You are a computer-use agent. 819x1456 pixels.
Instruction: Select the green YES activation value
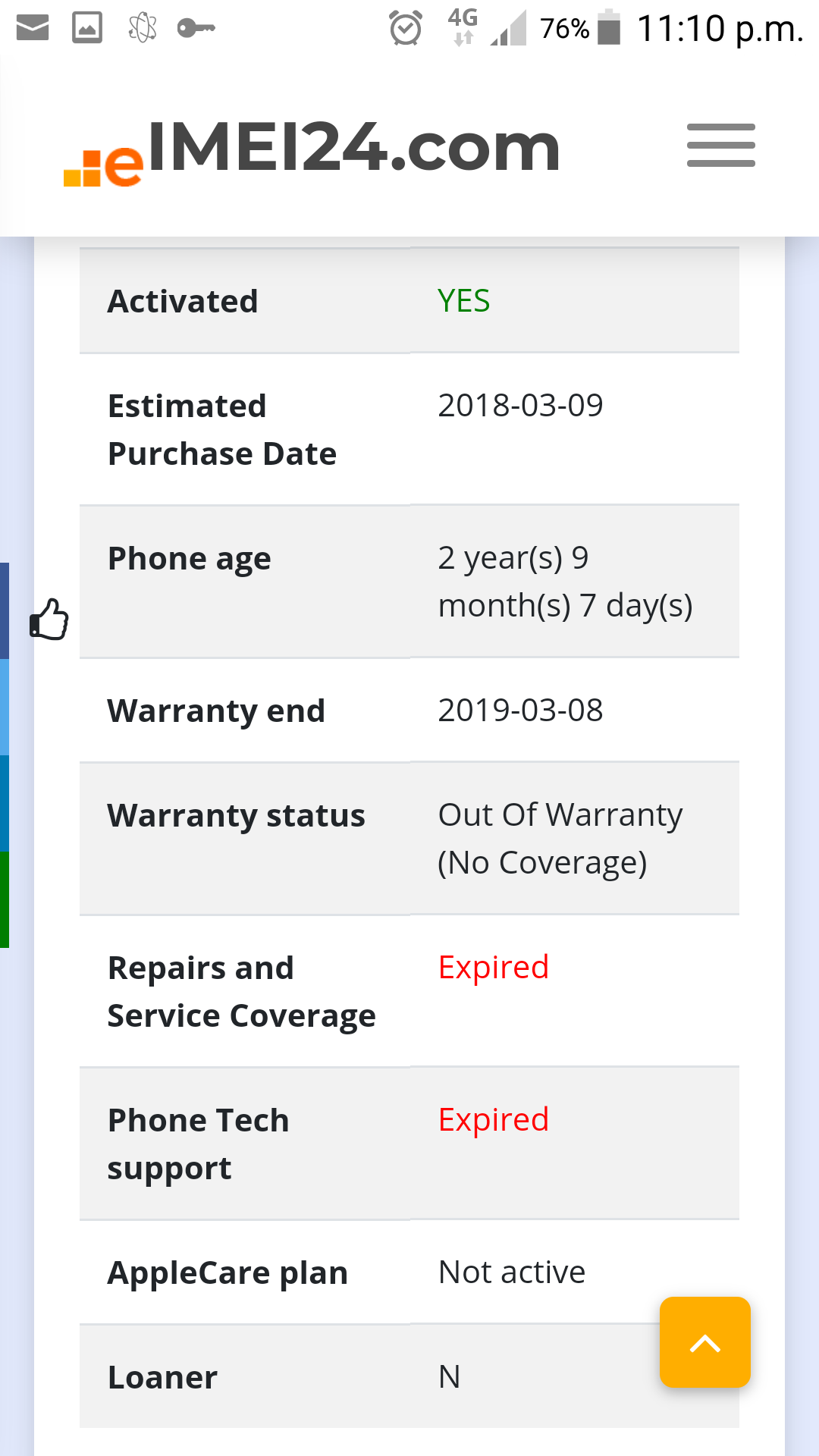coord(464,301)
